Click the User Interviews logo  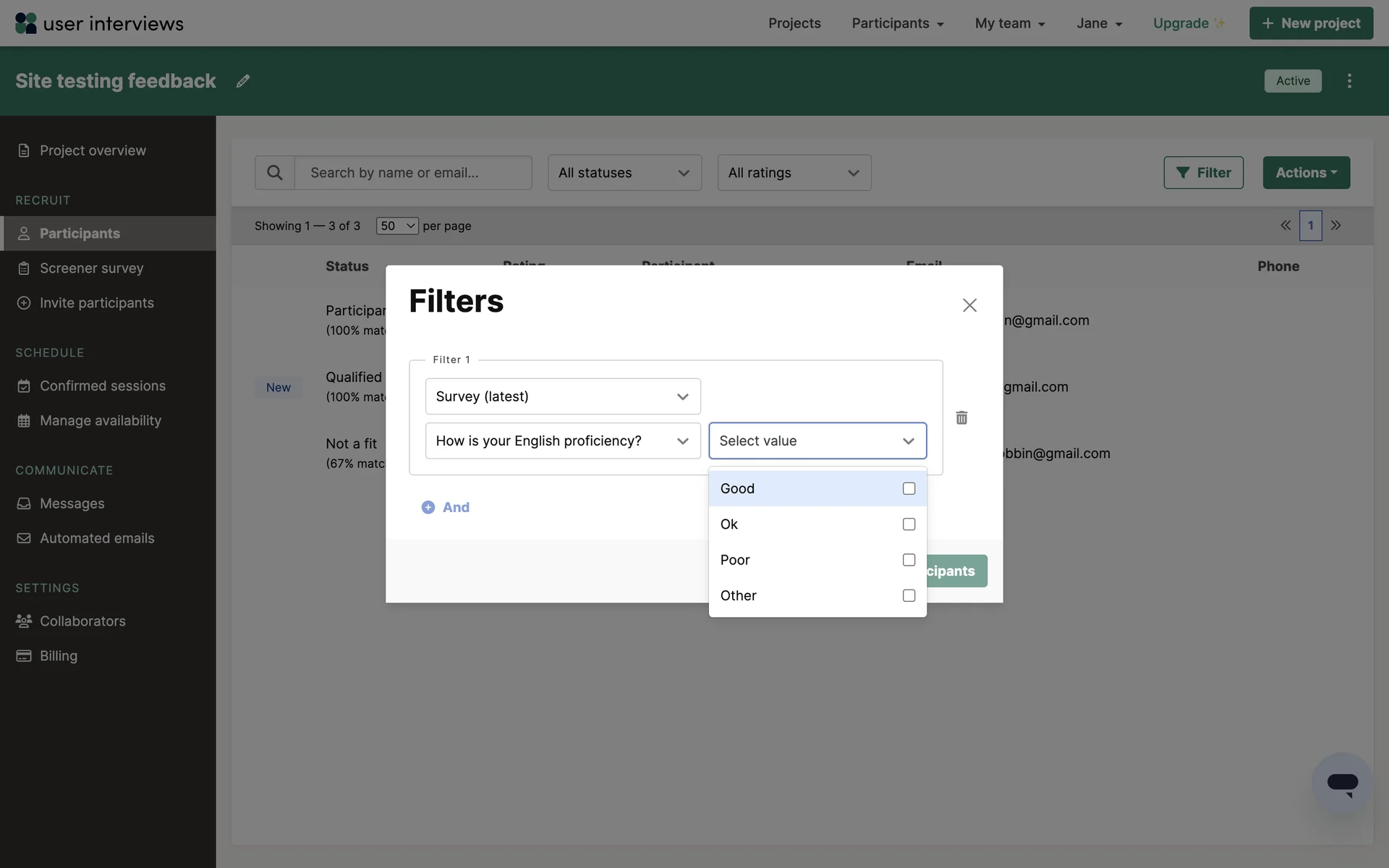coord(99,23)
